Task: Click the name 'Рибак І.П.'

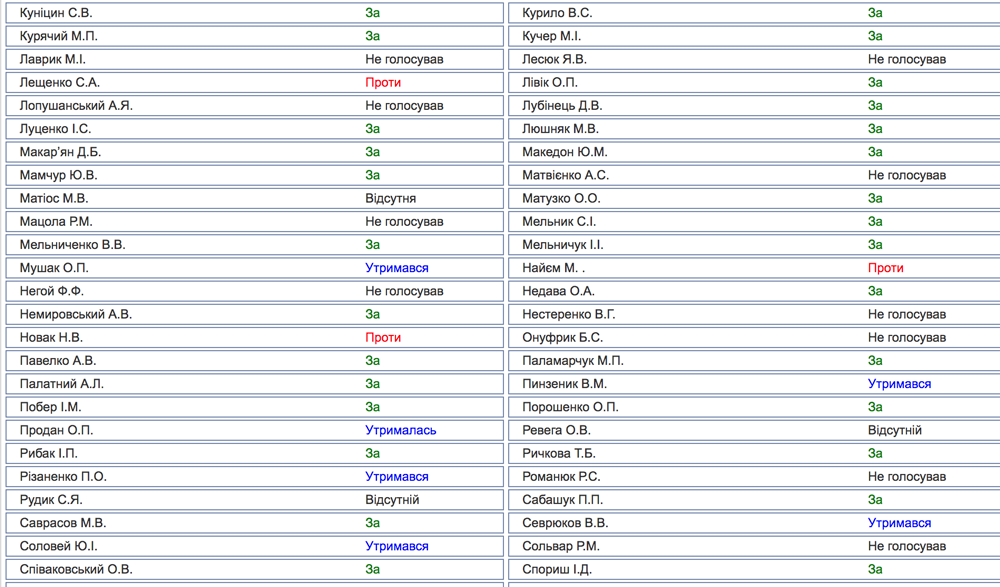Action: pos(48,454)
